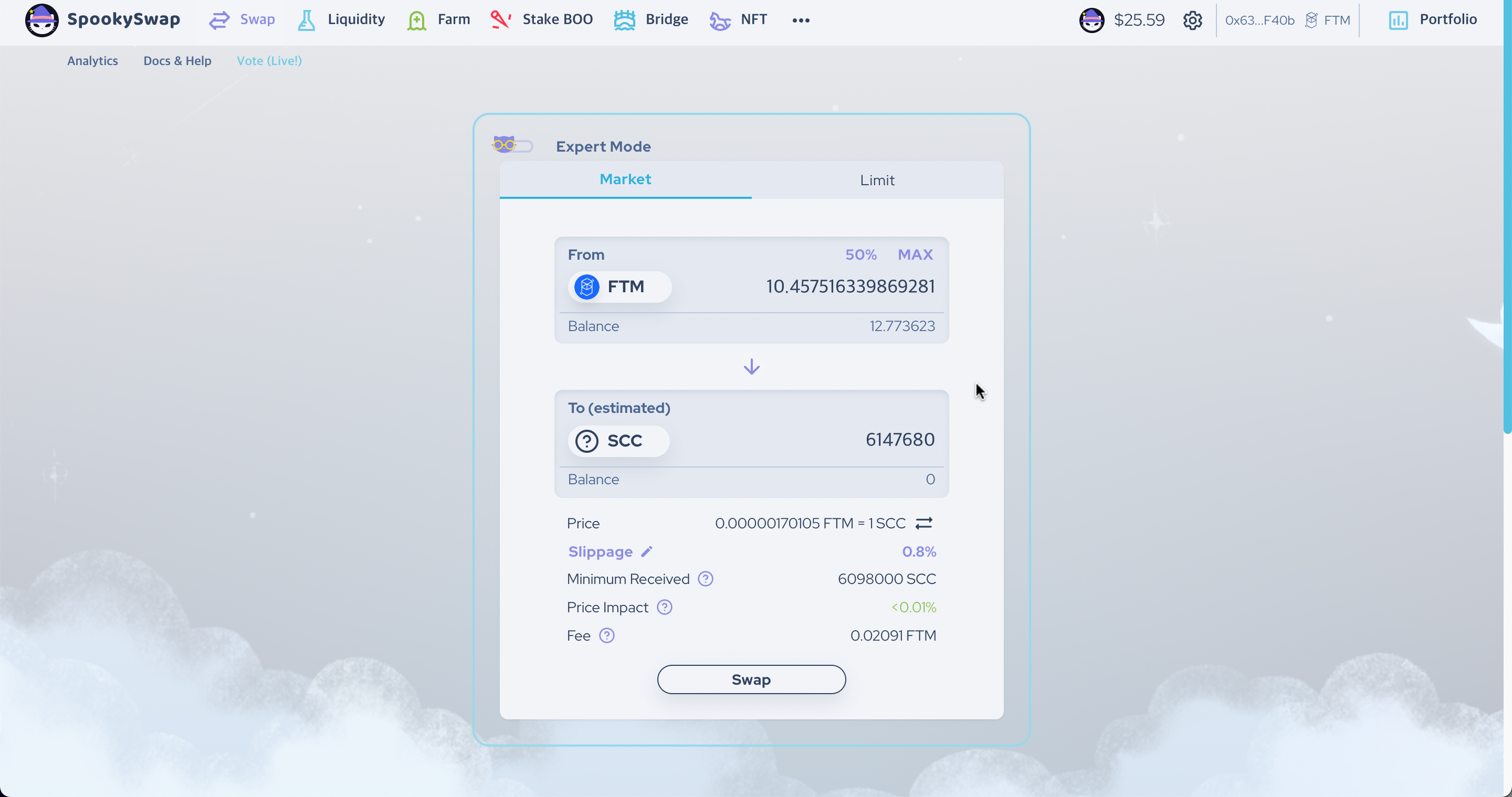Open Vote (Live!) link

pos(269,60)
